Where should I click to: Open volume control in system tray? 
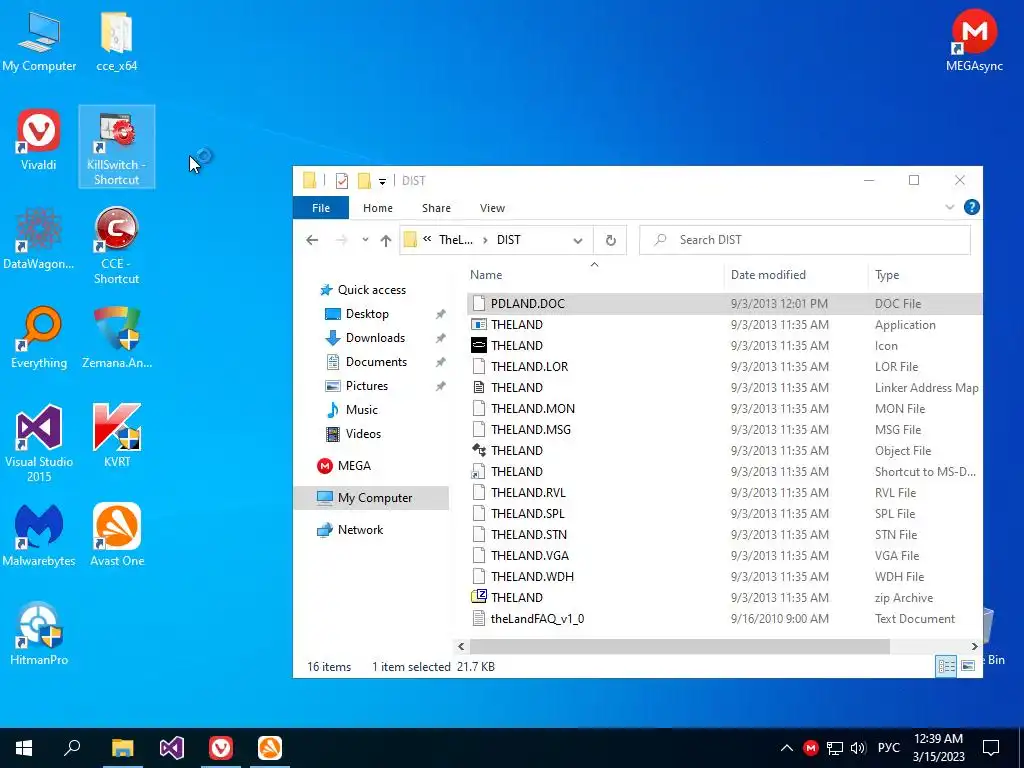[x=858, y=748]
